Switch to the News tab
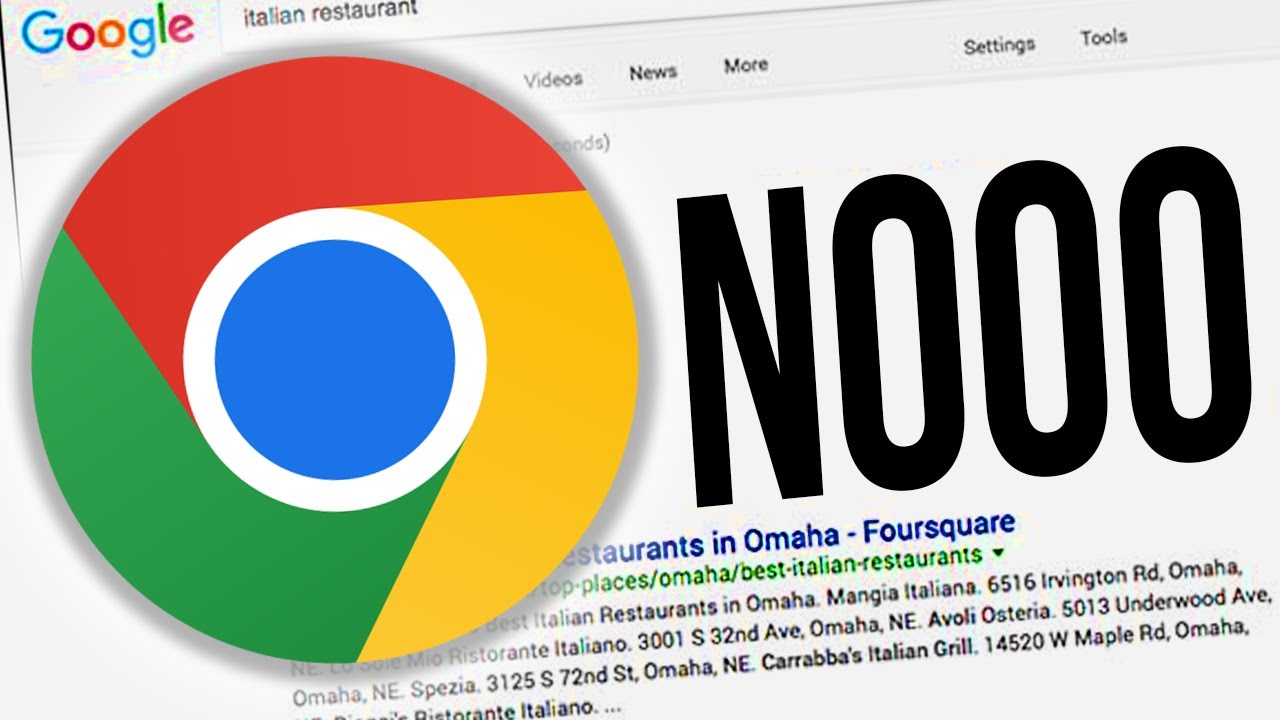 (x=653, y=72)
